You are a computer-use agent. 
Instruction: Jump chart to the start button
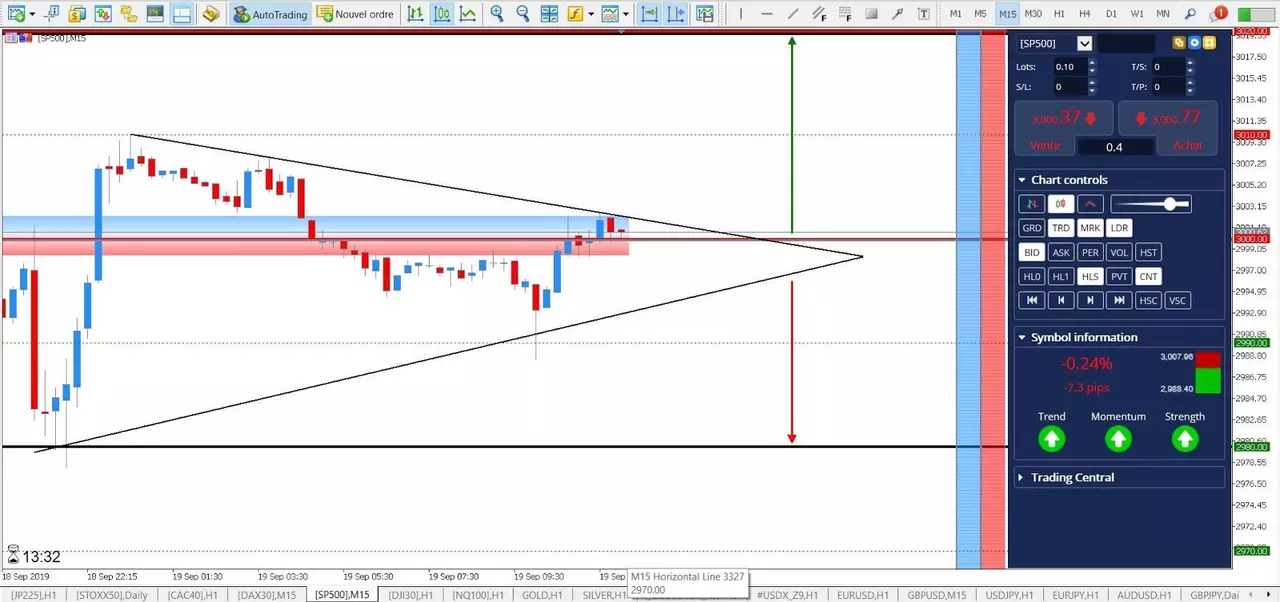[x=1031, y=300]
